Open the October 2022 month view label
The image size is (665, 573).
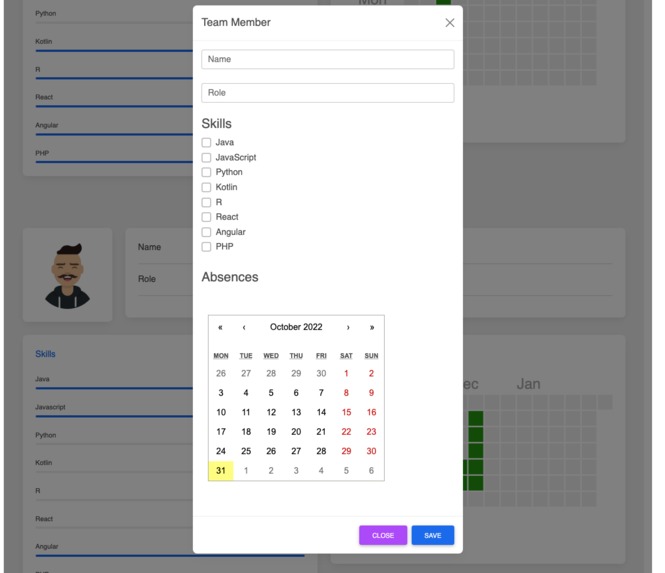[x=296, y=327]
